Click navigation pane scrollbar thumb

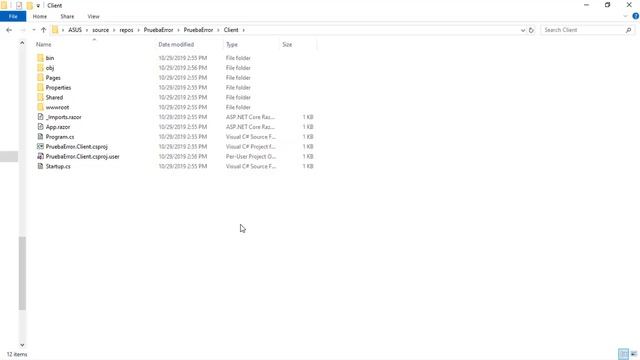(x=22, y=273)
